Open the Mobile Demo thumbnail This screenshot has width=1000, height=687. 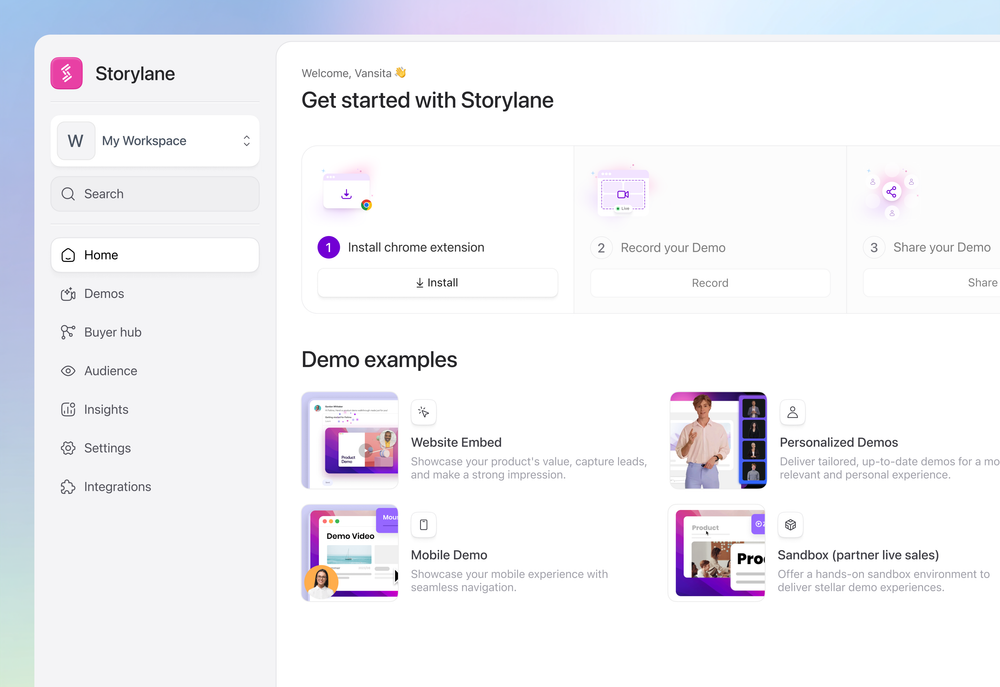click(350, 553)
